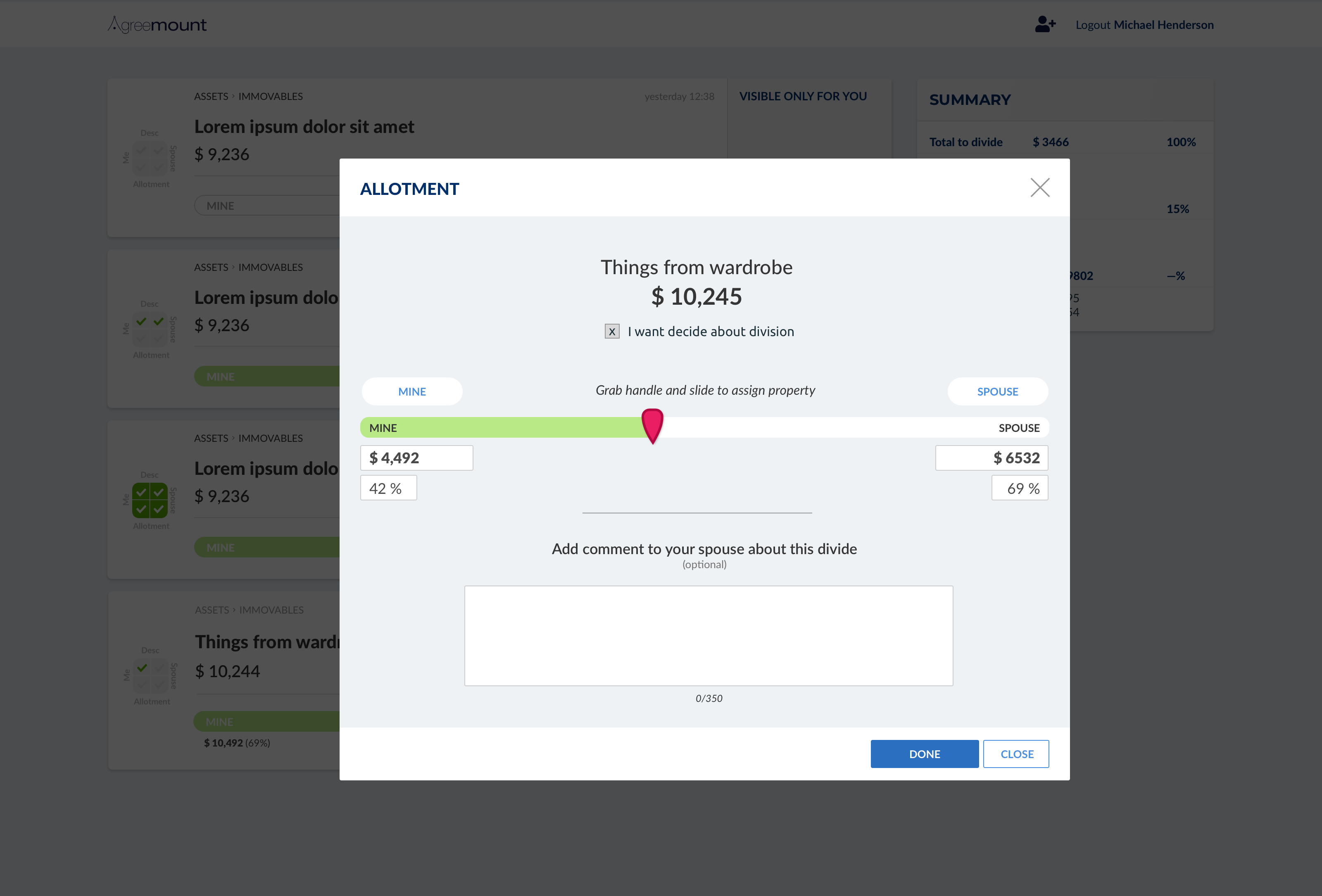Toggle 'I want decide about division' checkbox
The width and height of the screenshot is (1322, 896).
click(x=611, y=332)
